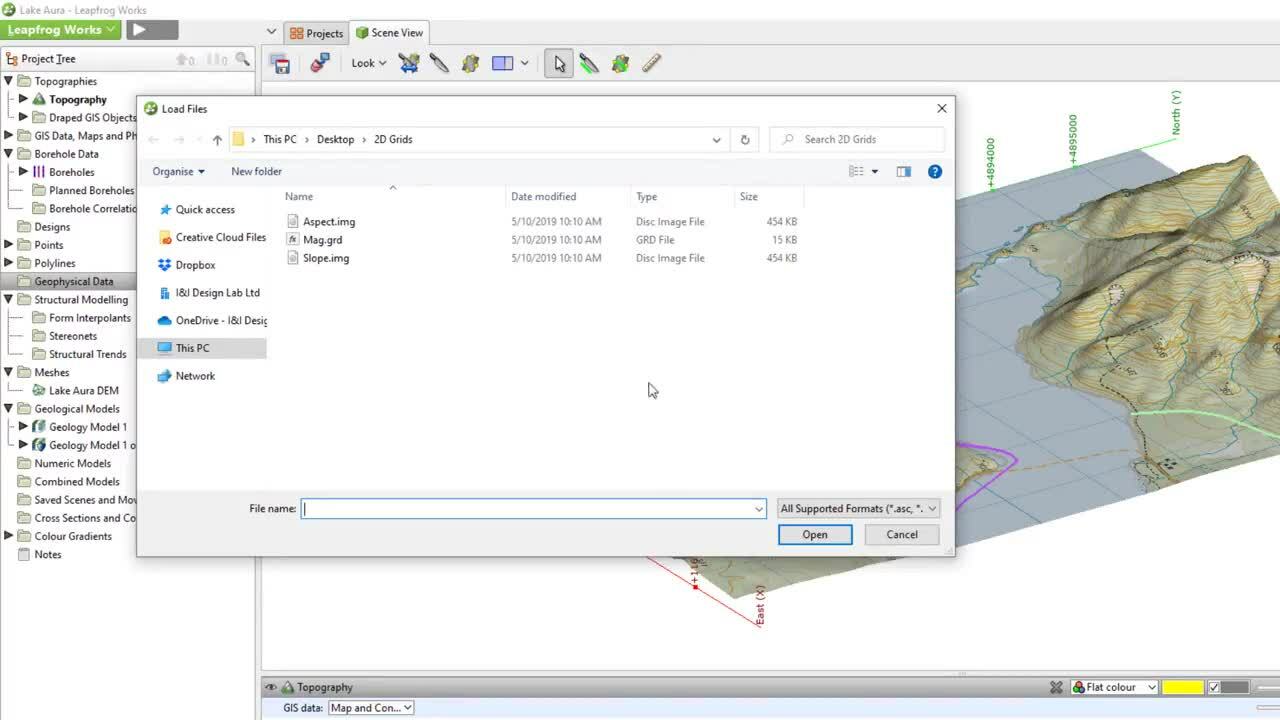The width and height of the screenshot is (1280, 720).
Task: Switch to the Scene View tab
Action: (390, 33)
